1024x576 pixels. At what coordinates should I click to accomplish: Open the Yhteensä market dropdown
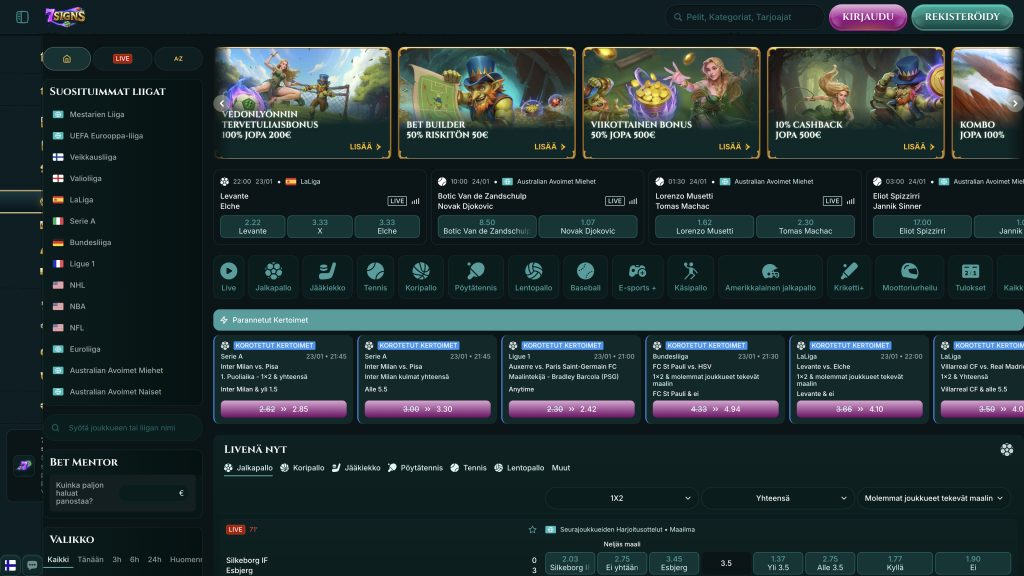coord(777,498)
